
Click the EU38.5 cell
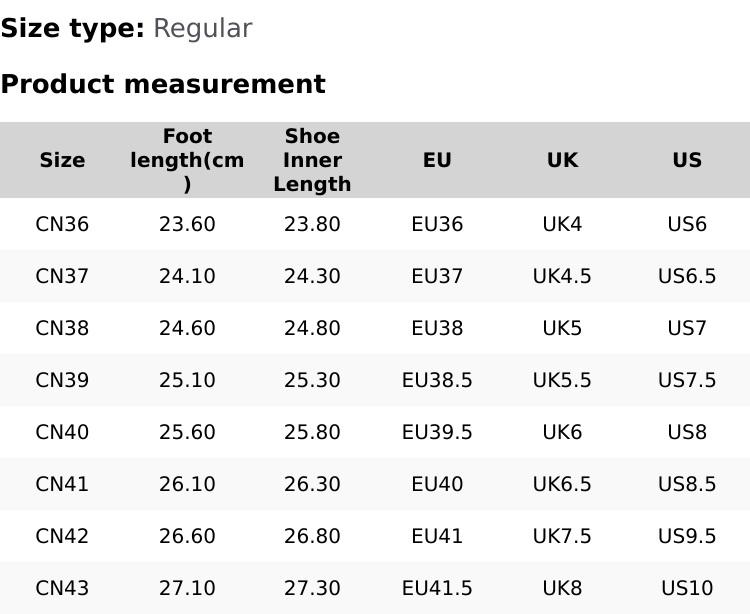[437, 380]
